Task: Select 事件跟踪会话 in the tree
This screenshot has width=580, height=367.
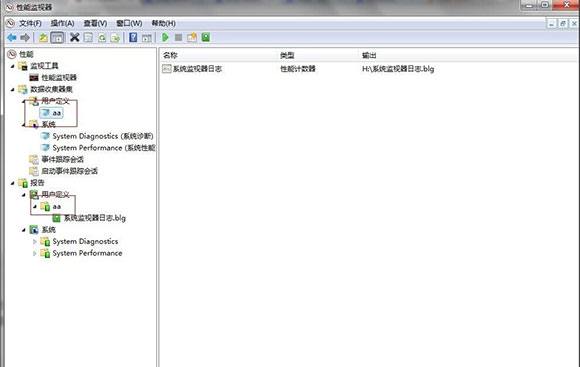Action: click(x=63, y=159)
